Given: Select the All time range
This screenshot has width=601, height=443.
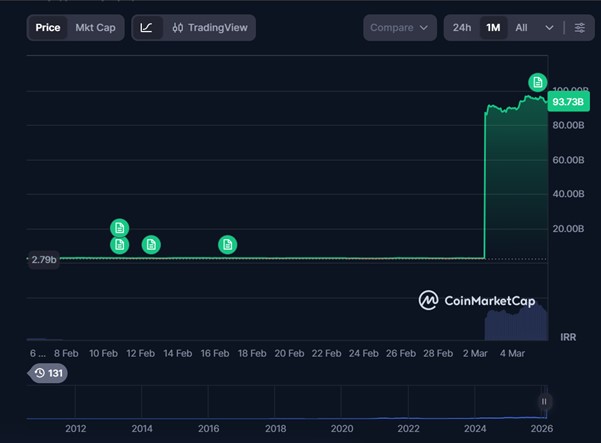Looking at the screenshot, I should pyautogui.click(x=521, y=28).
